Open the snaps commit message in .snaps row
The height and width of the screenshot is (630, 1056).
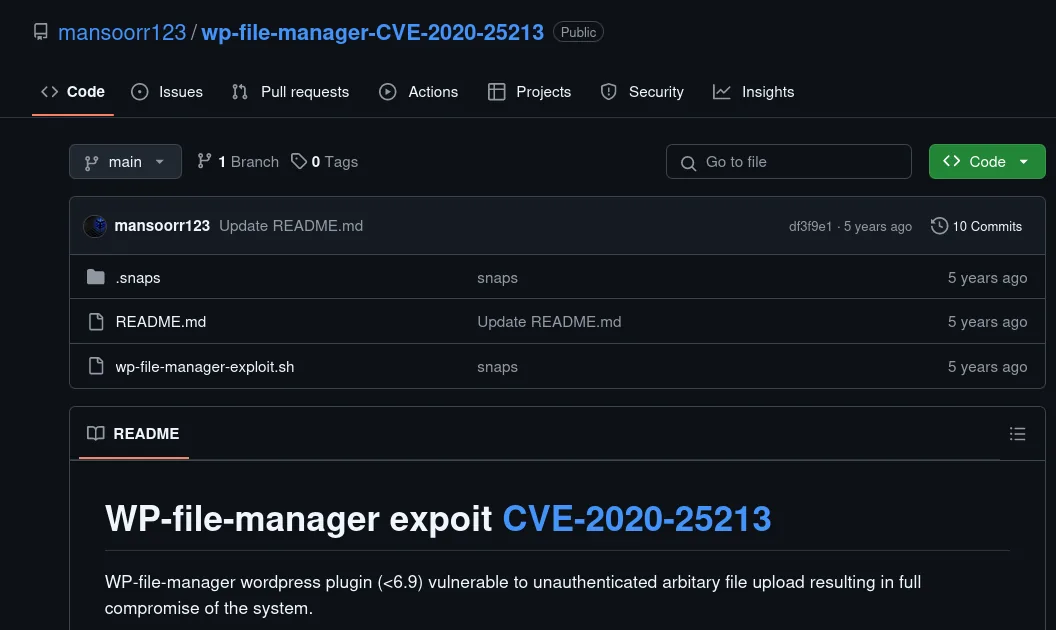point(498,278)
